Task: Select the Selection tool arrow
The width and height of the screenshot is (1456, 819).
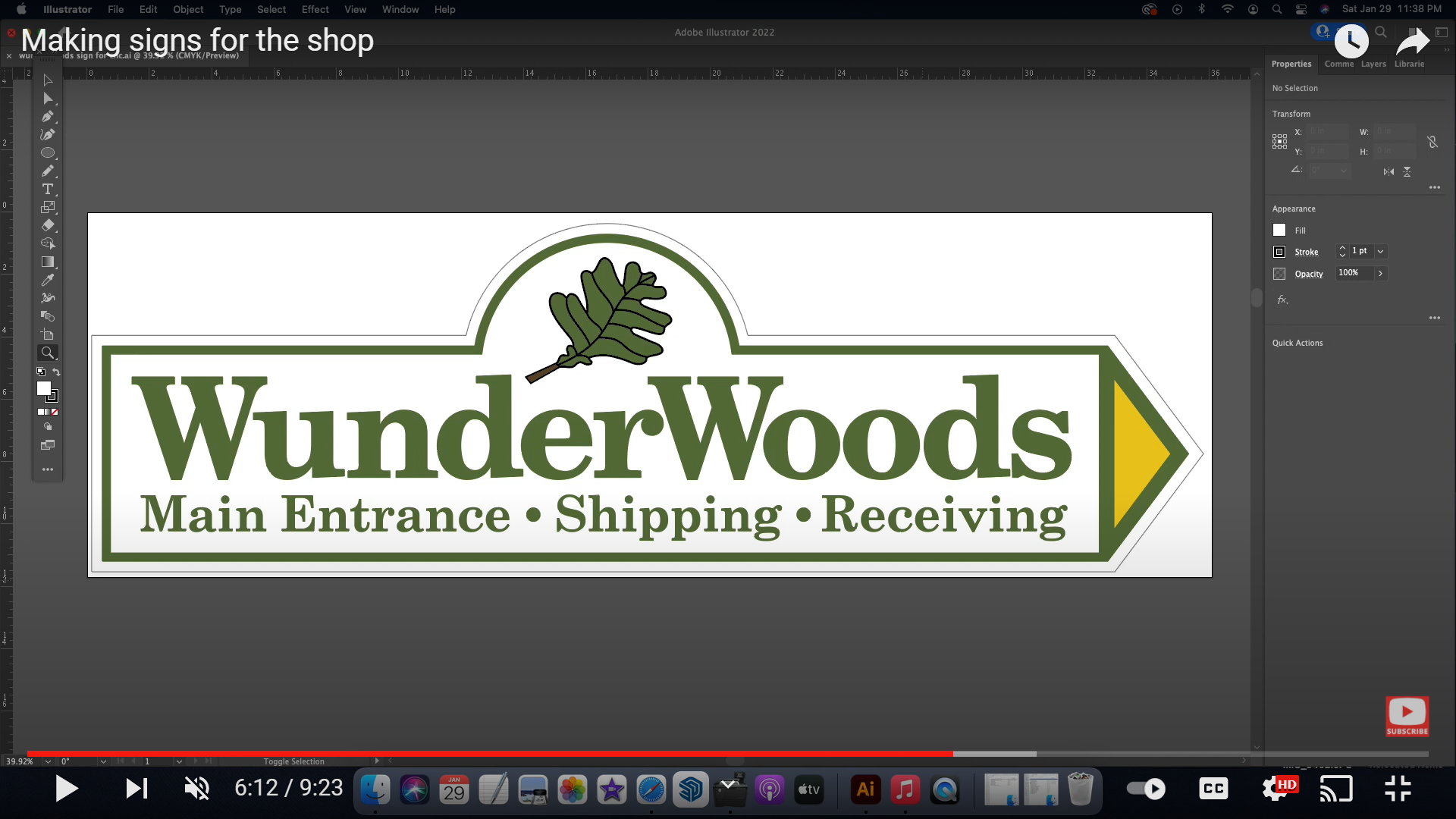Action: [48, 80]
